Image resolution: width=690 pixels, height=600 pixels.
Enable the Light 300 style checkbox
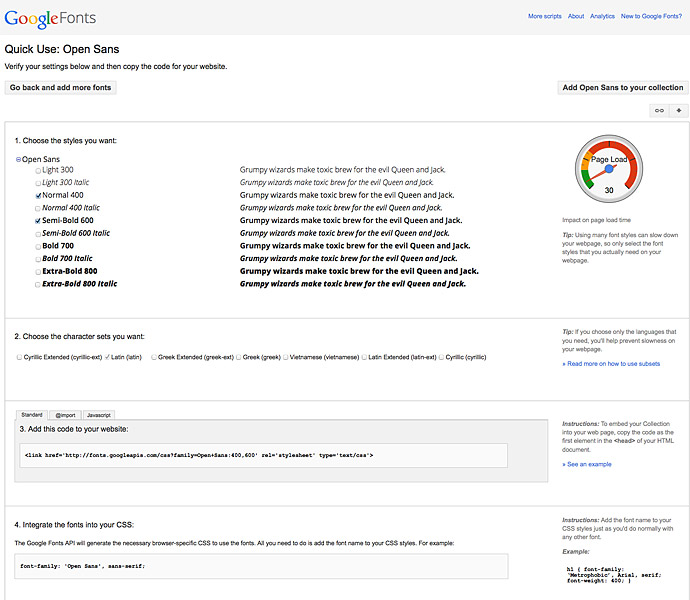click(38, 171)
